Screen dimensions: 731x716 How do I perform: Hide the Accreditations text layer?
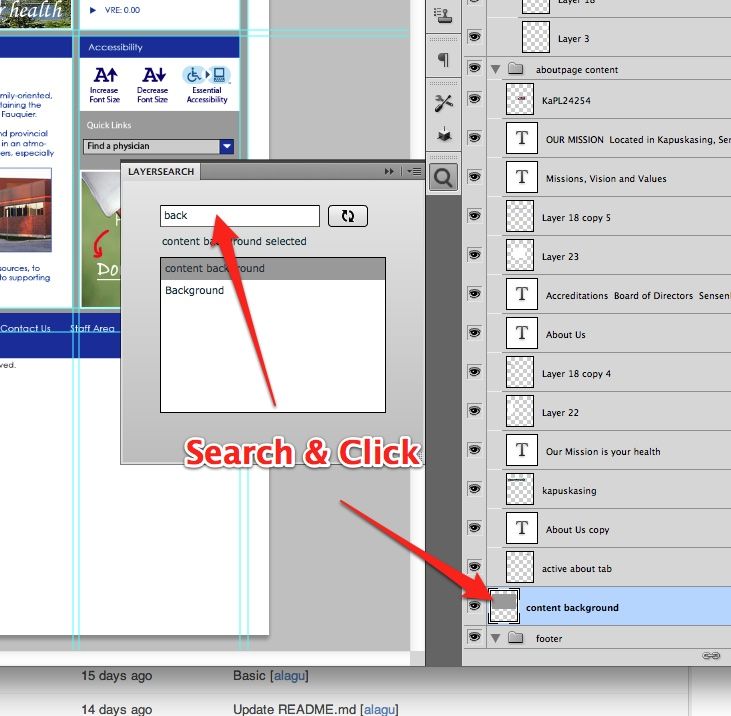click(474, 294)
